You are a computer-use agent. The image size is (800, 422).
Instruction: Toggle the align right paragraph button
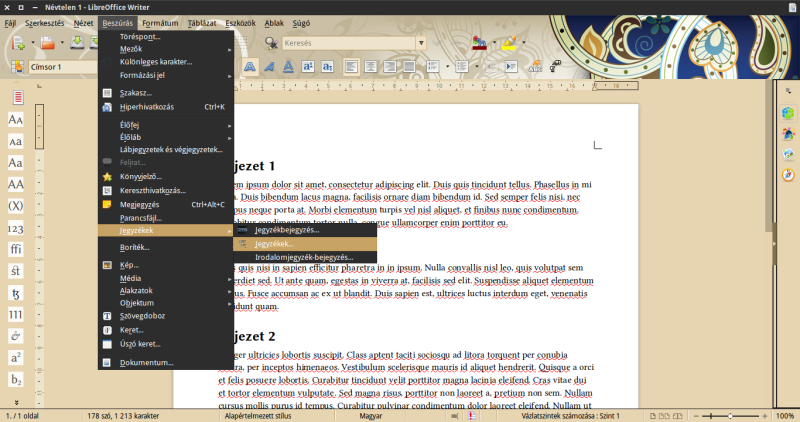(390, 67)
